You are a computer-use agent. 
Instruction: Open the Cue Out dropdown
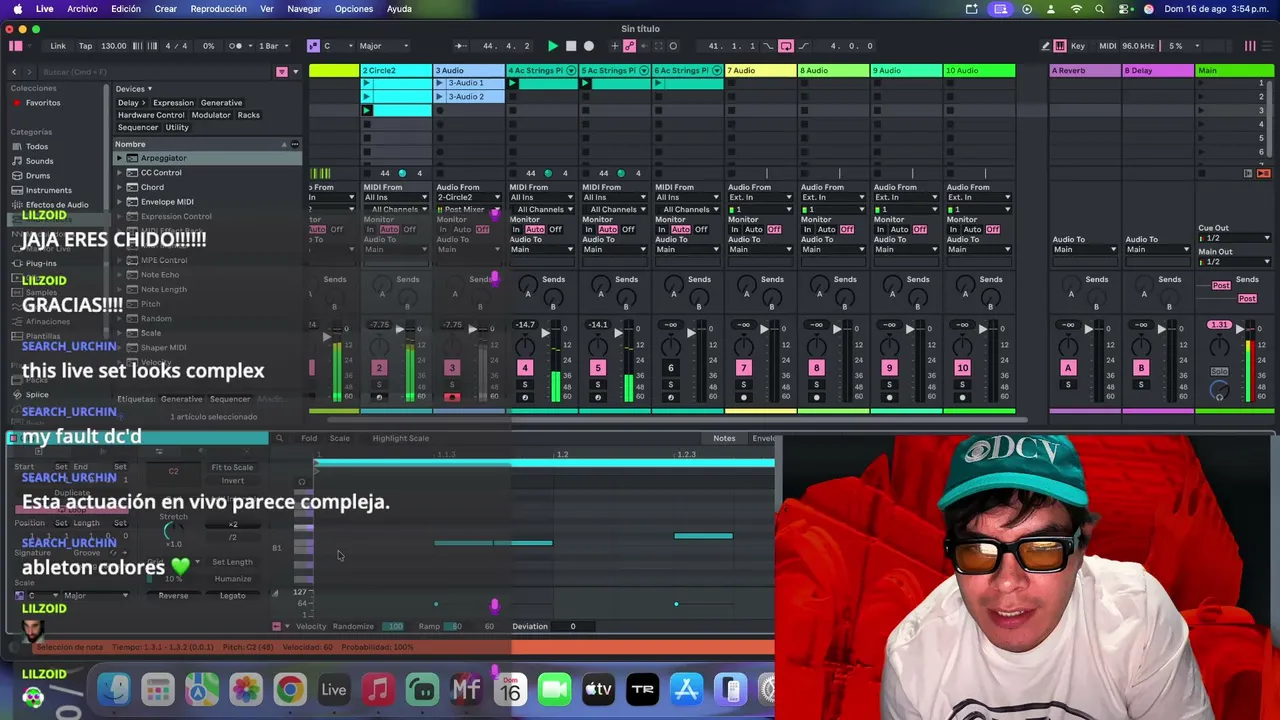click(x=1234, y=239)
